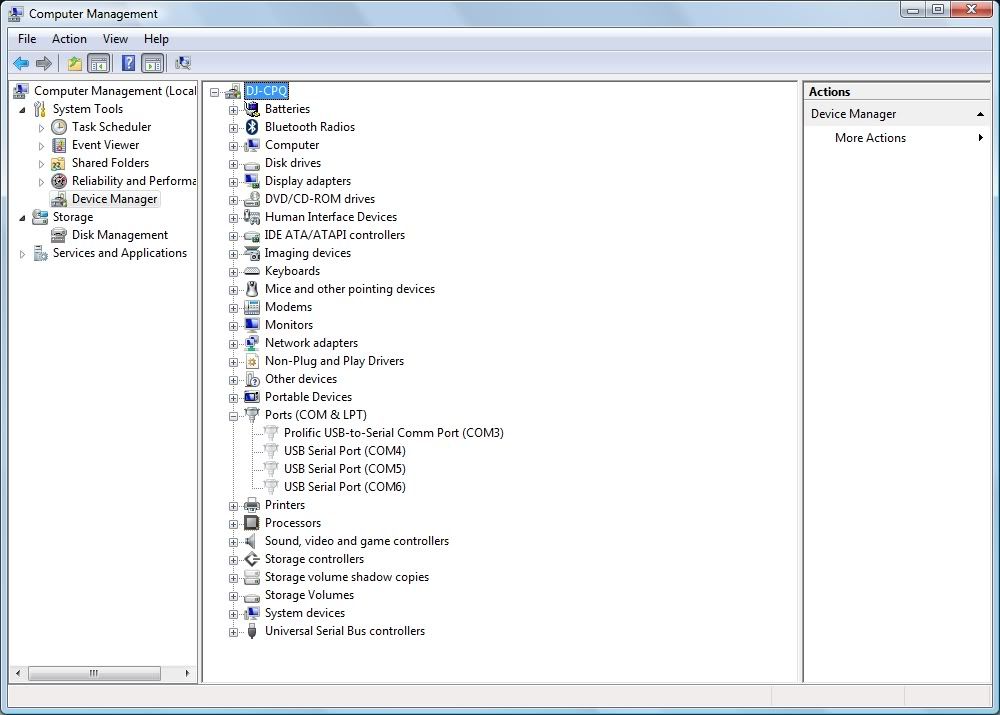This screenshot has width=1000, height=715.
Task: Click the left pane horizontal scrollbar thumb
Action: point(94,674)
